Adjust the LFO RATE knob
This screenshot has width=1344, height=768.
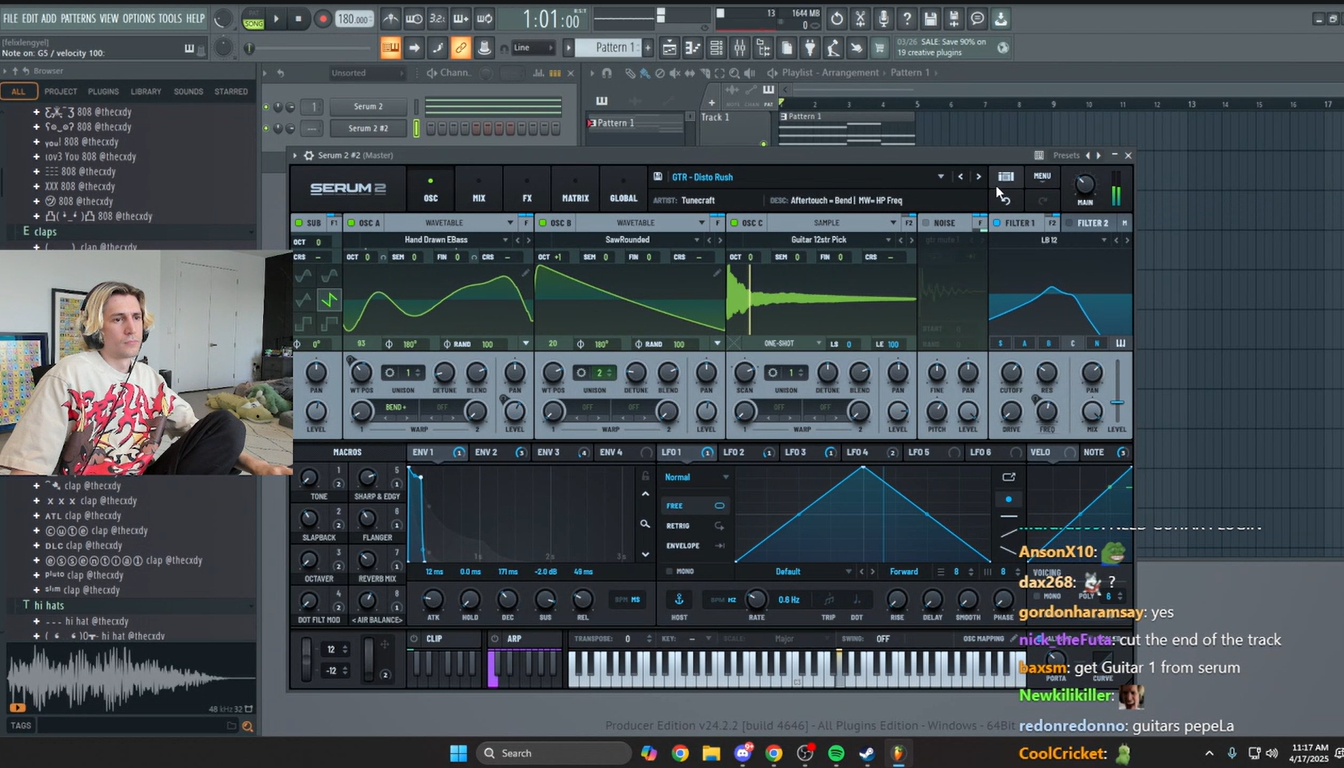(x=758, y=599)
